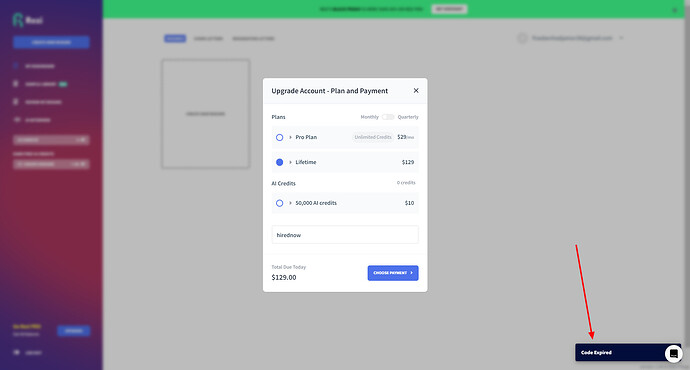Click the promo code field containing hirednow
Image resolution: width=690 pixels, height=370 pixels.
point(345,235)
